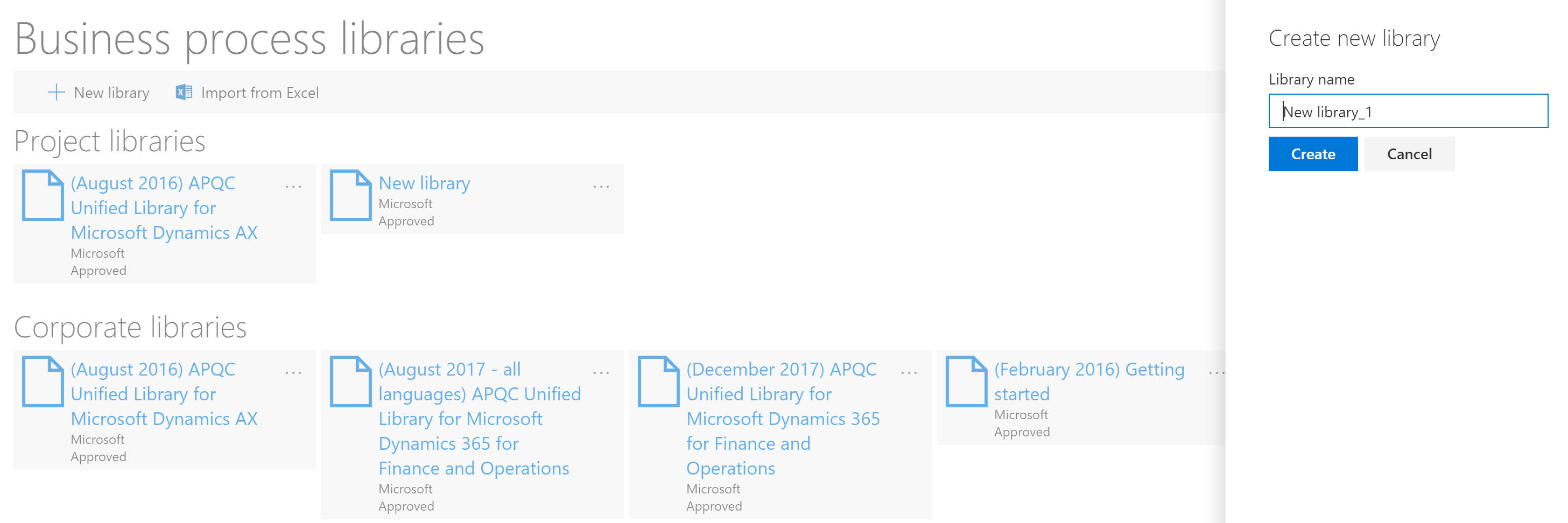Click the corporate (August 2016) APQC document icon
Image resolution: width=1568 pixels, height=523 pixels.
tap(43, 381)
